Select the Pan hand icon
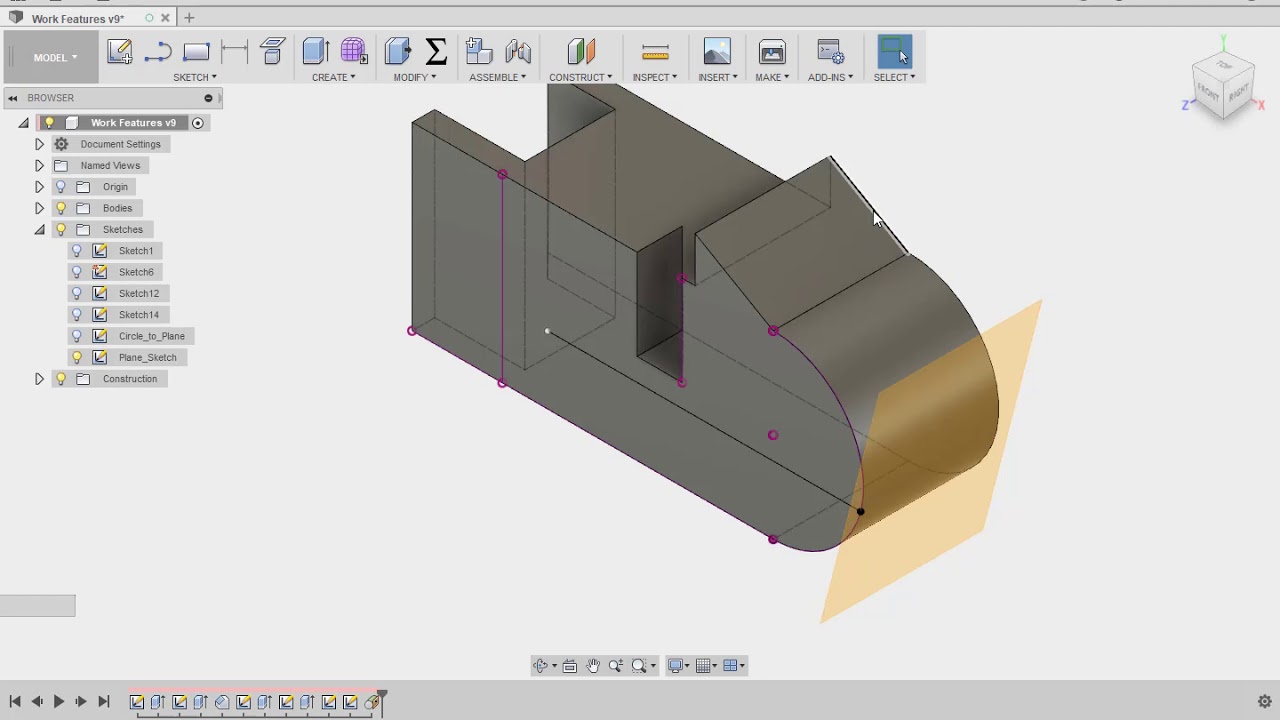 click(x=593, y=666)
